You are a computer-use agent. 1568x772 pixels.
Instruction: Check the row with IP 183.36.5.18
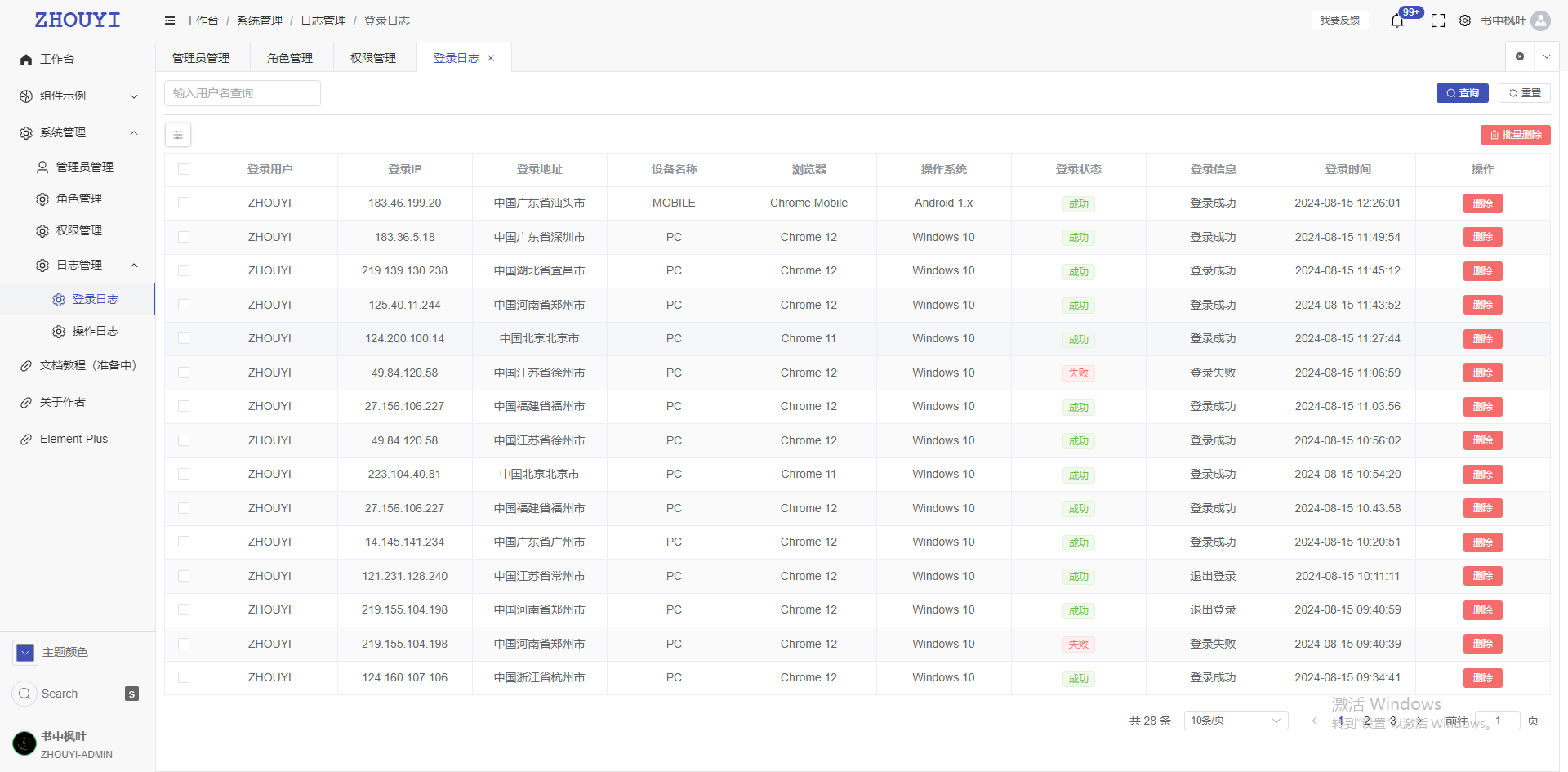pyautogui.click(x=184, y=237)
